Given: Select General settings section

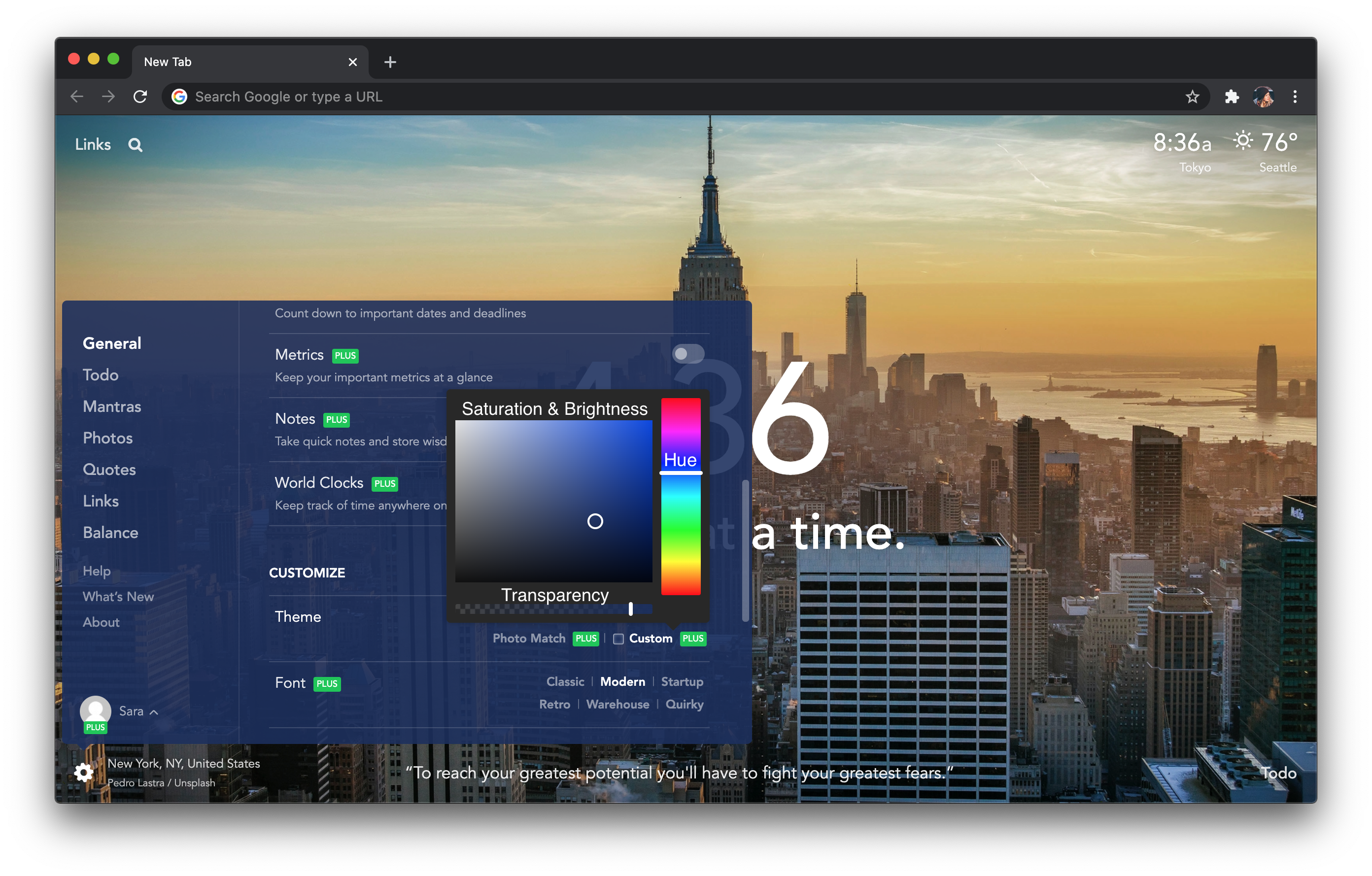Looking at the screenshot, I should point(112,343).
